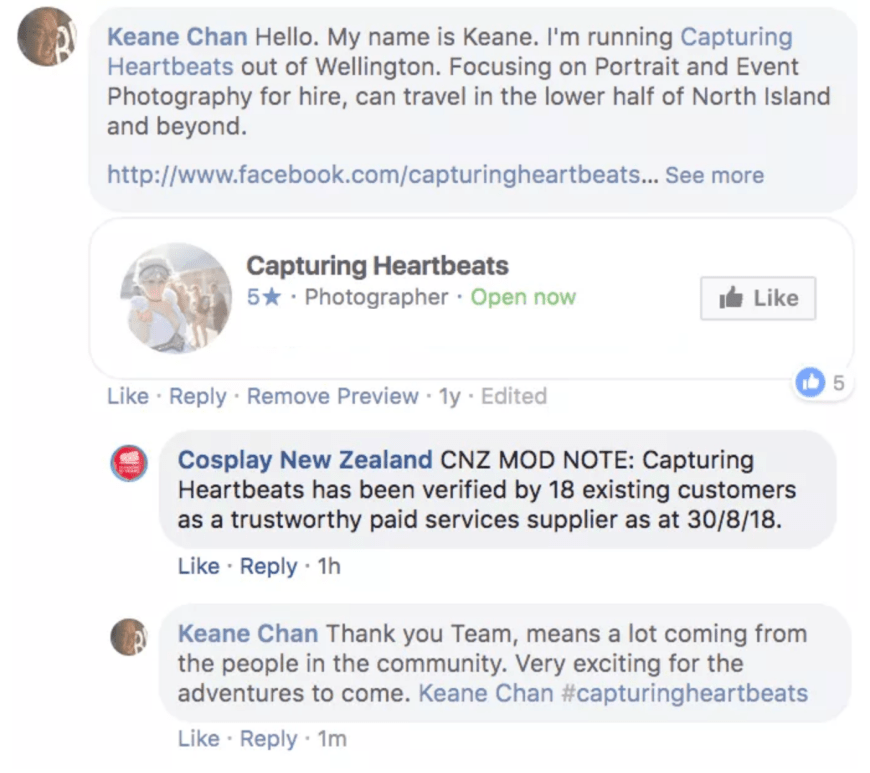Reply to the Cosplay New Zealand comment

[x=268, y=566]
